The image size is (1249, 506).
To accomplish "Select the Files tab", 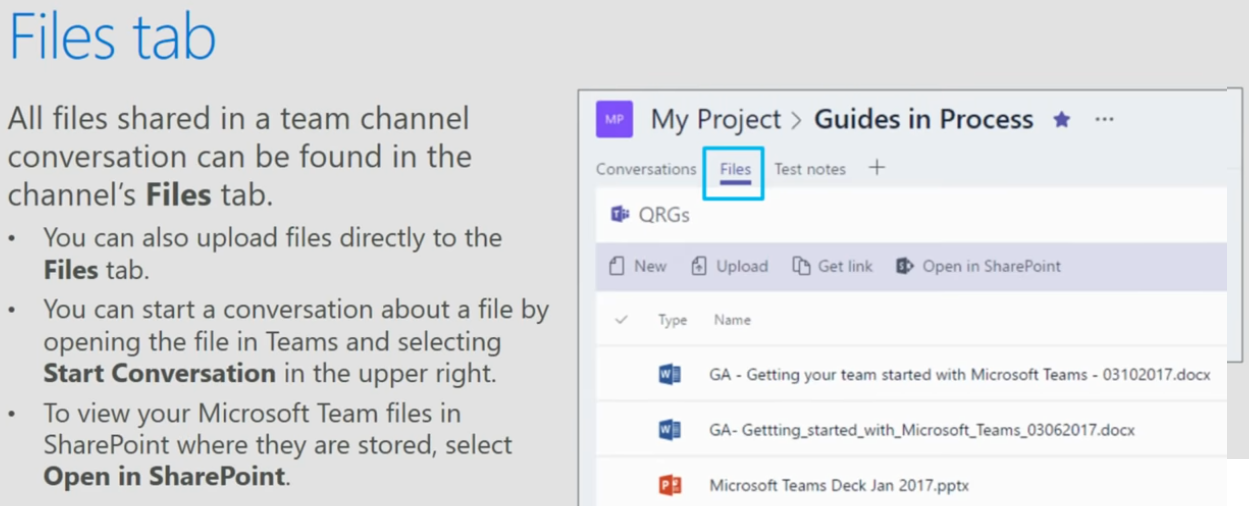I will (x=735, y=169).
